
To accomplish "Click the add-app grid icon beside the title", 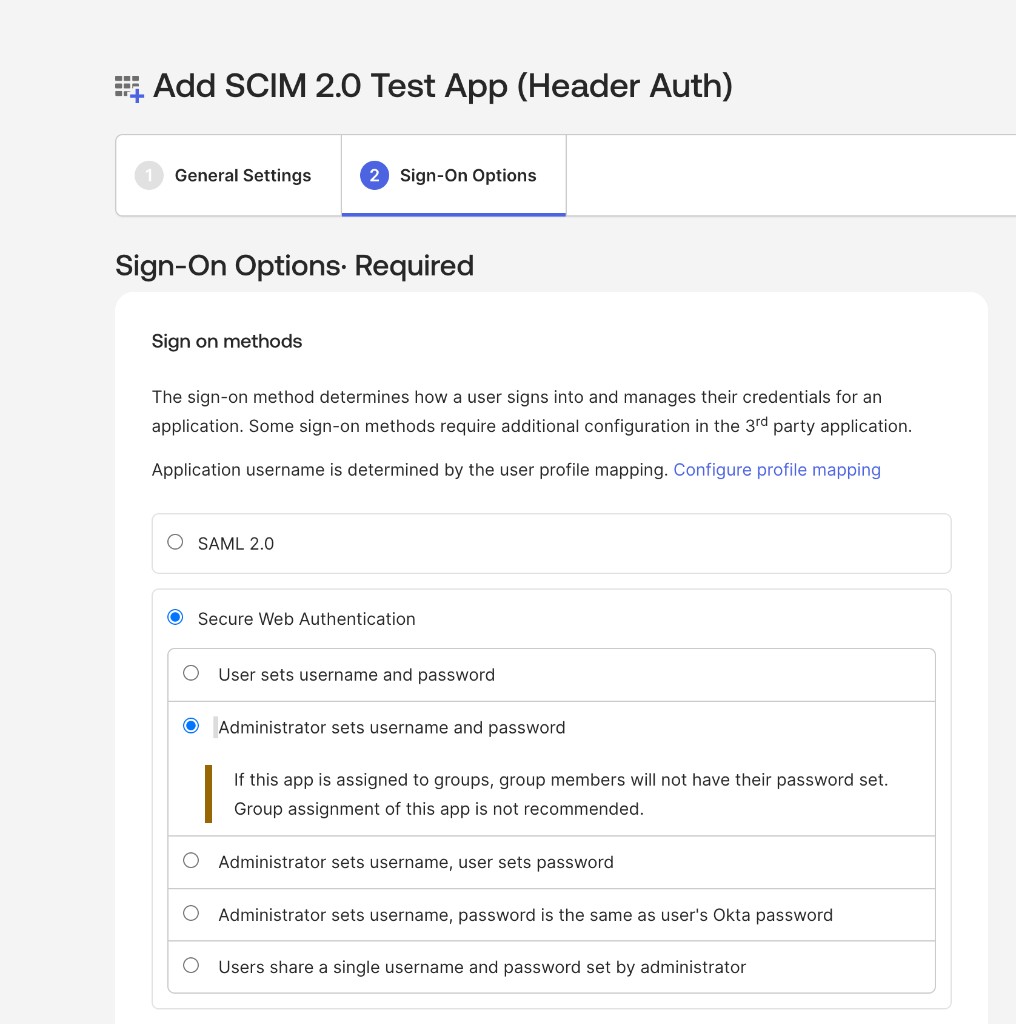I will [129, 88].
